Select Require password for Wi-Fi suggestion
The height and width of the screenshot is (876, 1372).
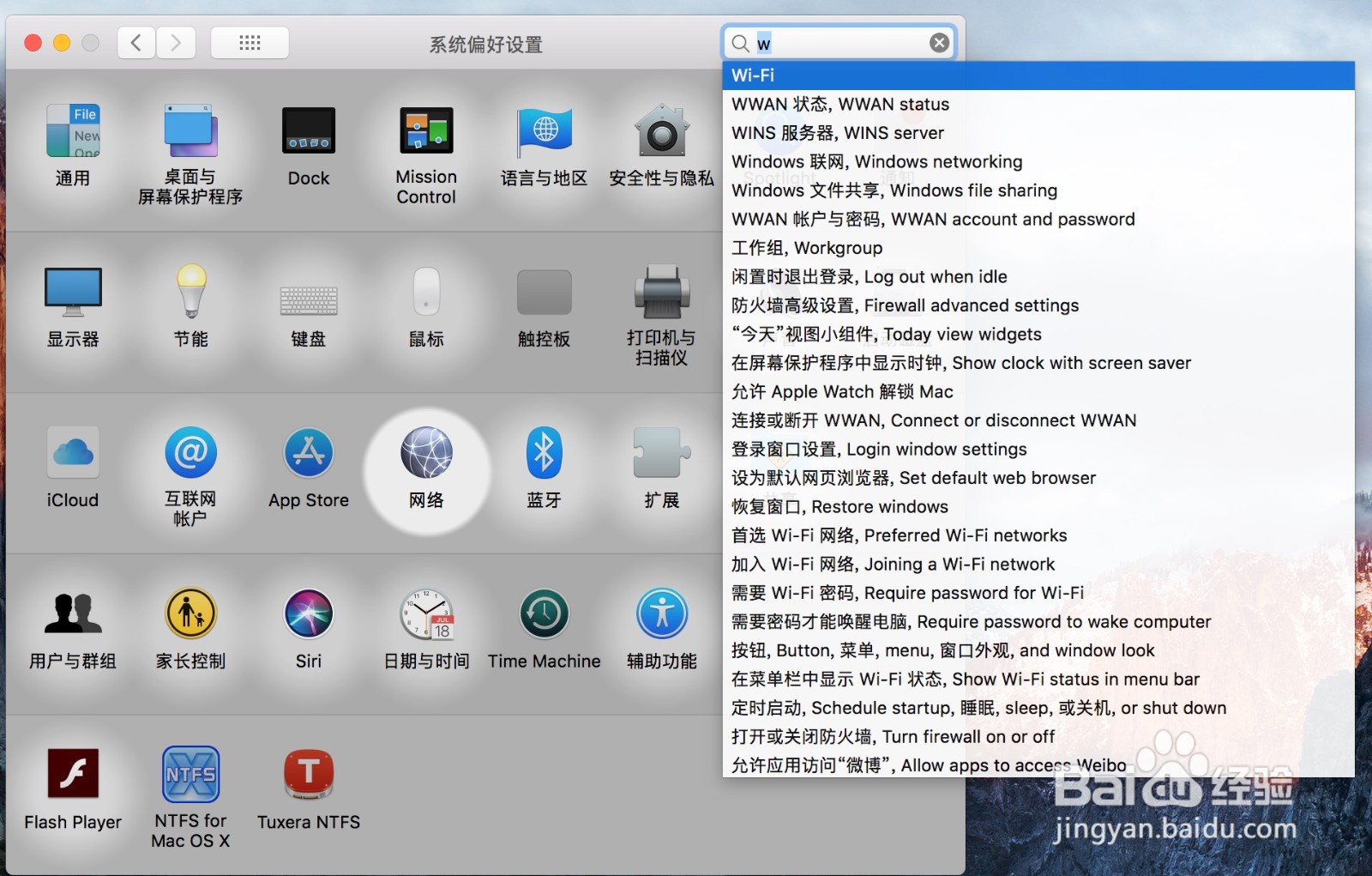(1038, 593)
